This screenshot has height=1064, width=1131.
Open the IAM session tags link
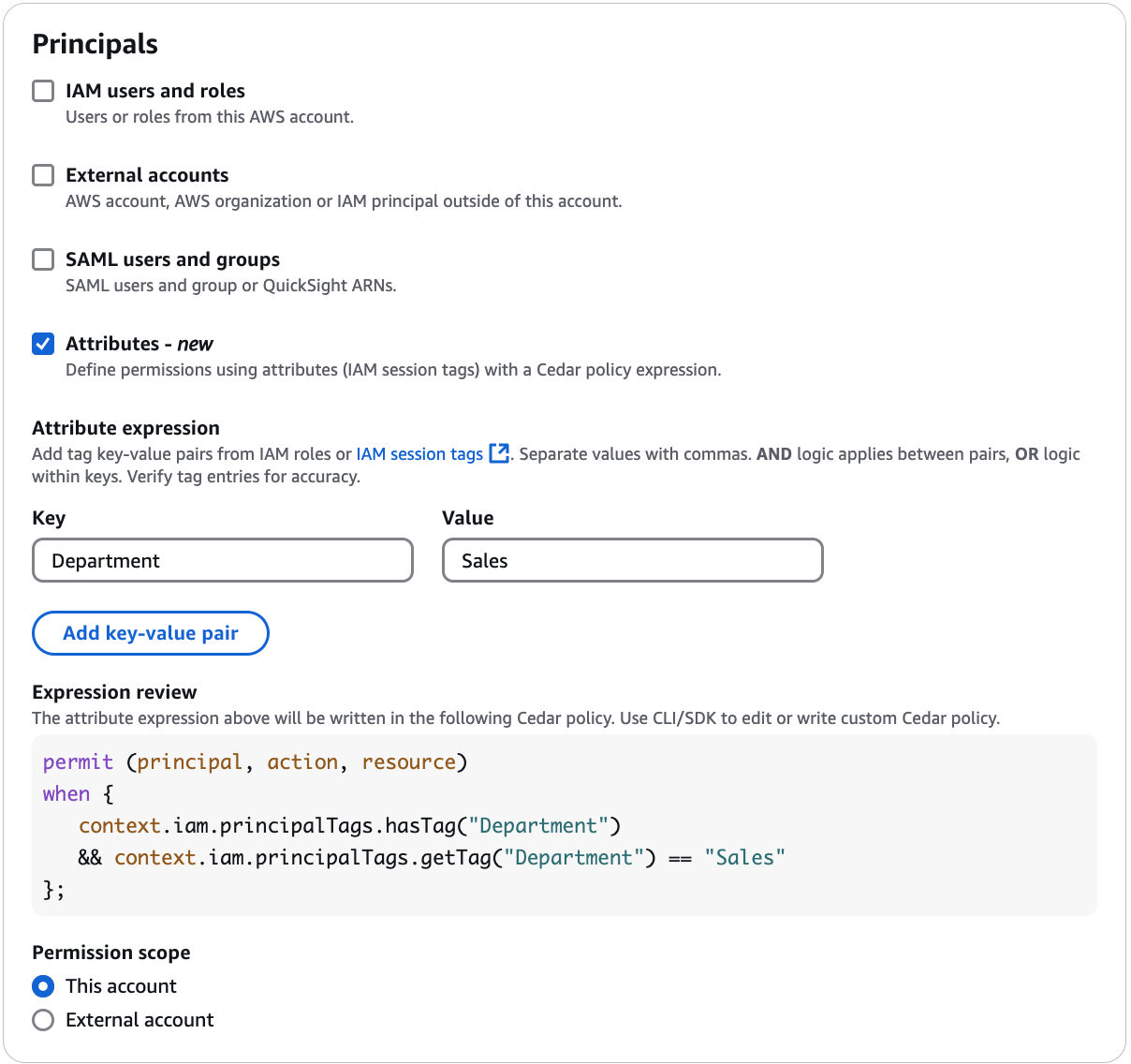420,453
